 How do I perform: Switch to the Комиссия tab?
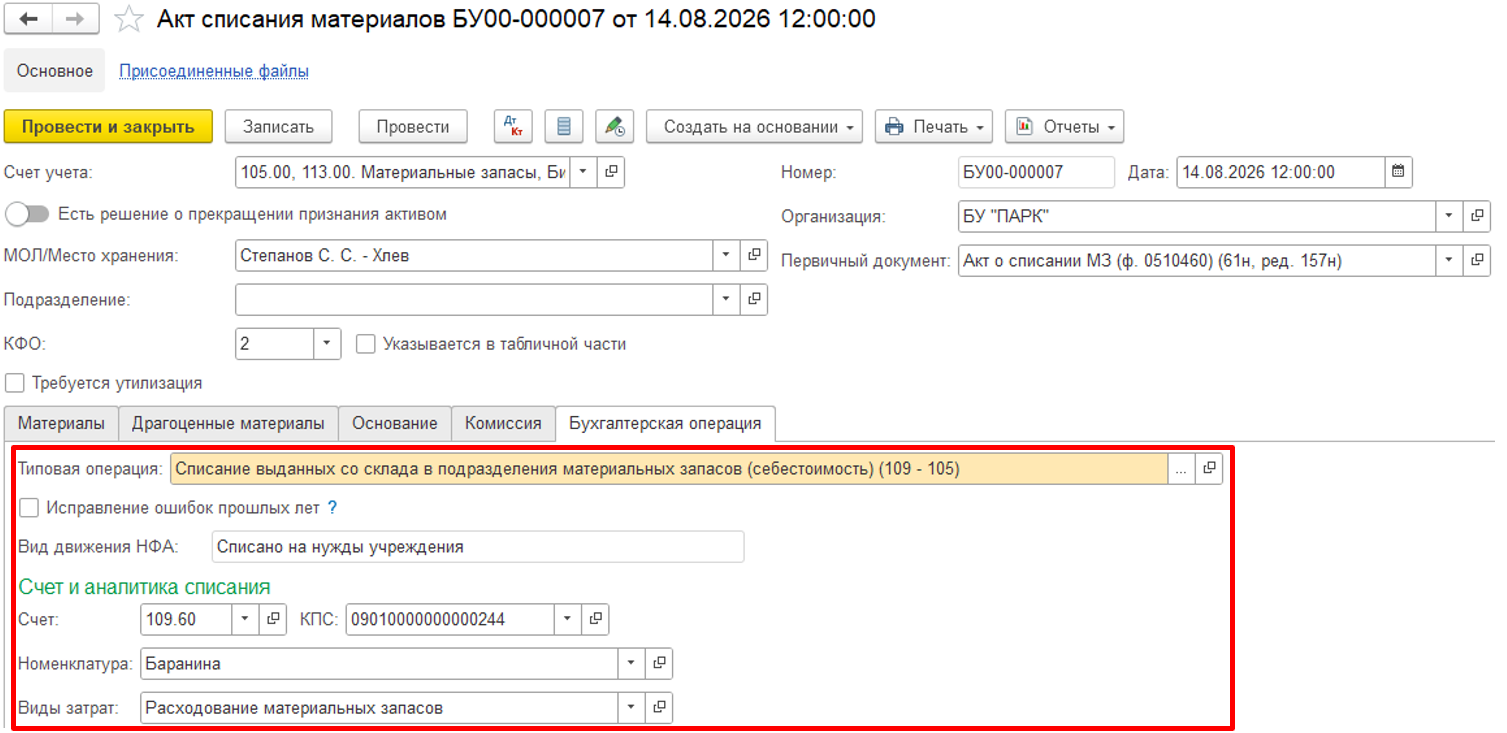coord(503,423)
